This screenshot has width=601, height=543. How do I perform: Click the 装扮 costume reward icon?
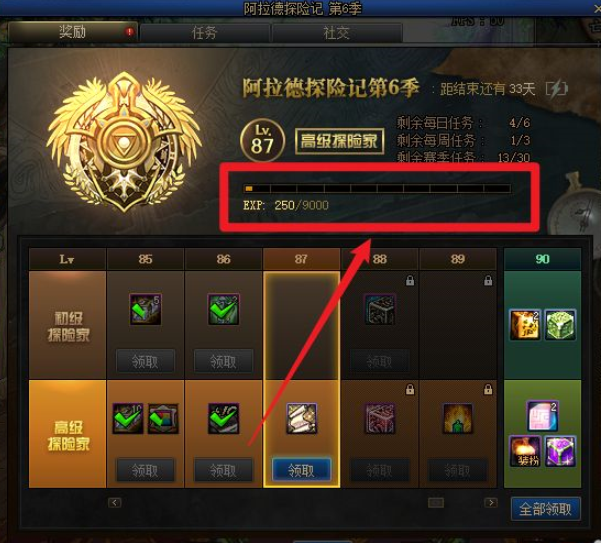pos(525,451)
